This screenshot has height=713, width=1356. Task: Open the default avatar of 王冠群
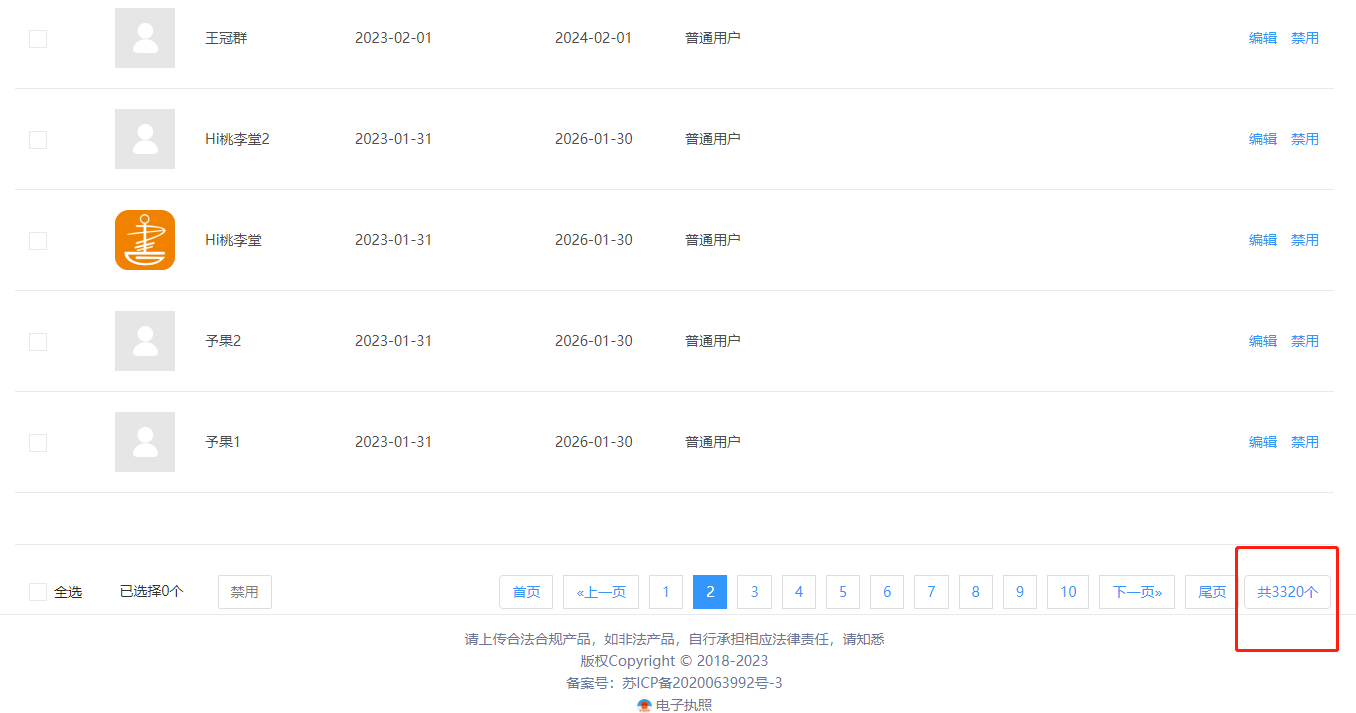(145, 38)
